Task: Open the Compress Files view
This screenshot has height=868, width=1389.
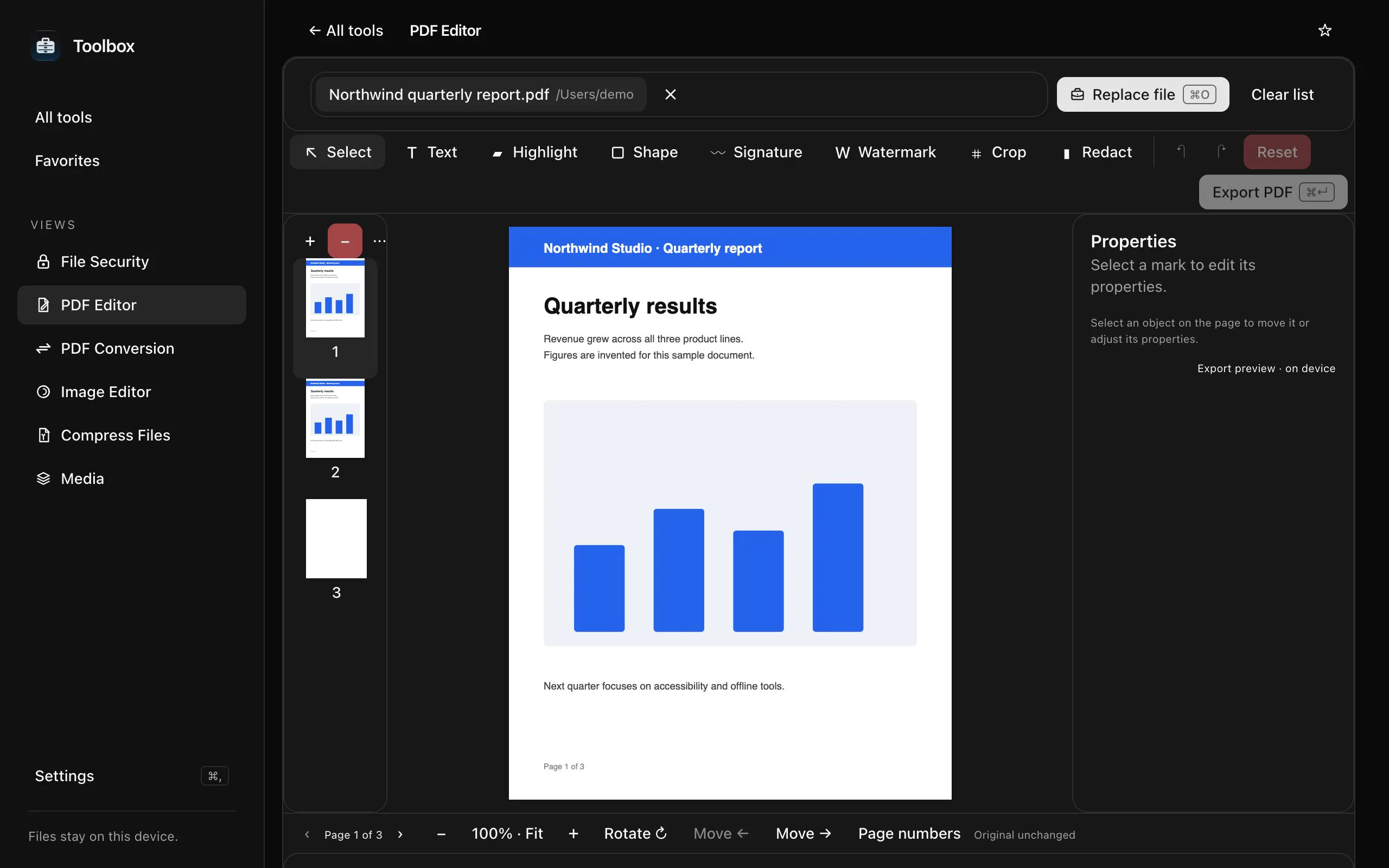Action: 132,435
